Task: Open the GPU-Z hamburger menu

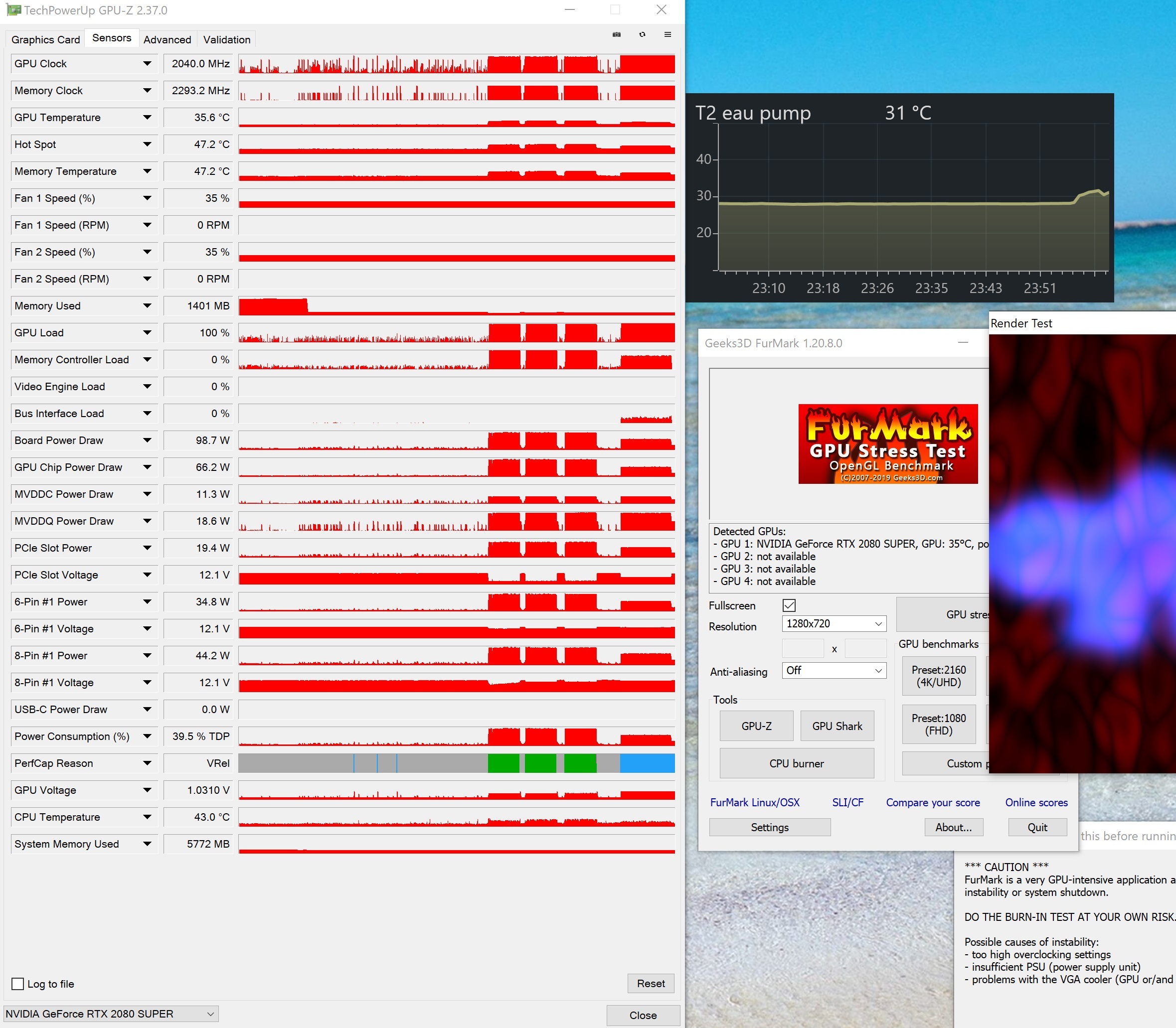Action: tap(668, 34)
